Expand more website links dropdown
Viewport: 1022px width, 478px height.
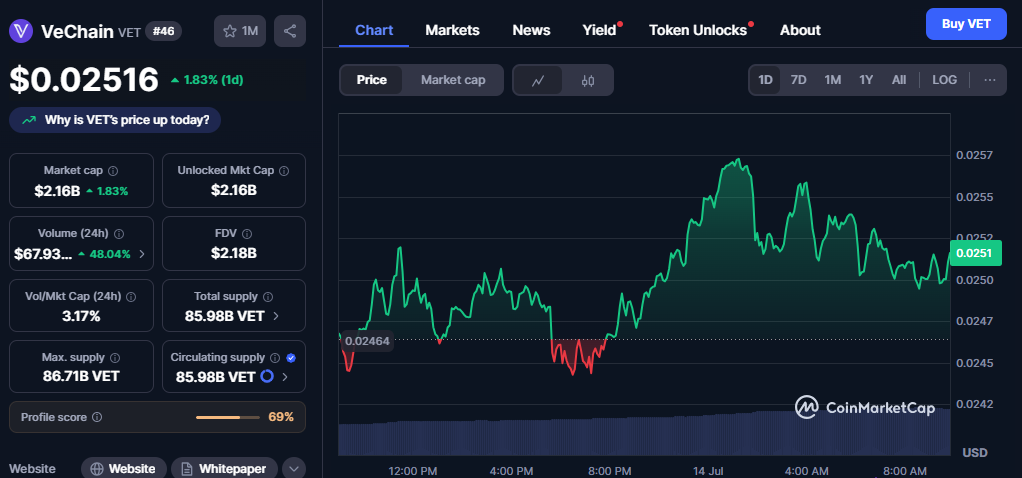click(x=294, y=469)
